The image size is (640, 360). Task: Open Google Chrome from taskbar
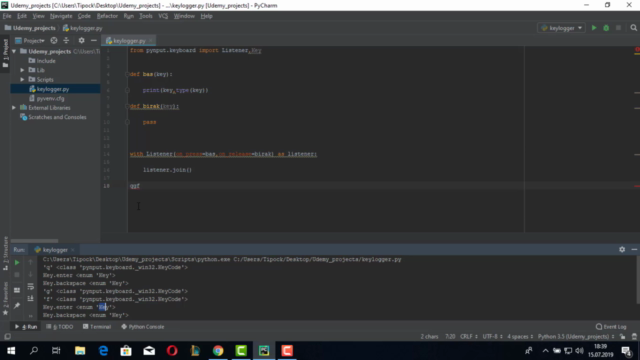tap(218, 351)
